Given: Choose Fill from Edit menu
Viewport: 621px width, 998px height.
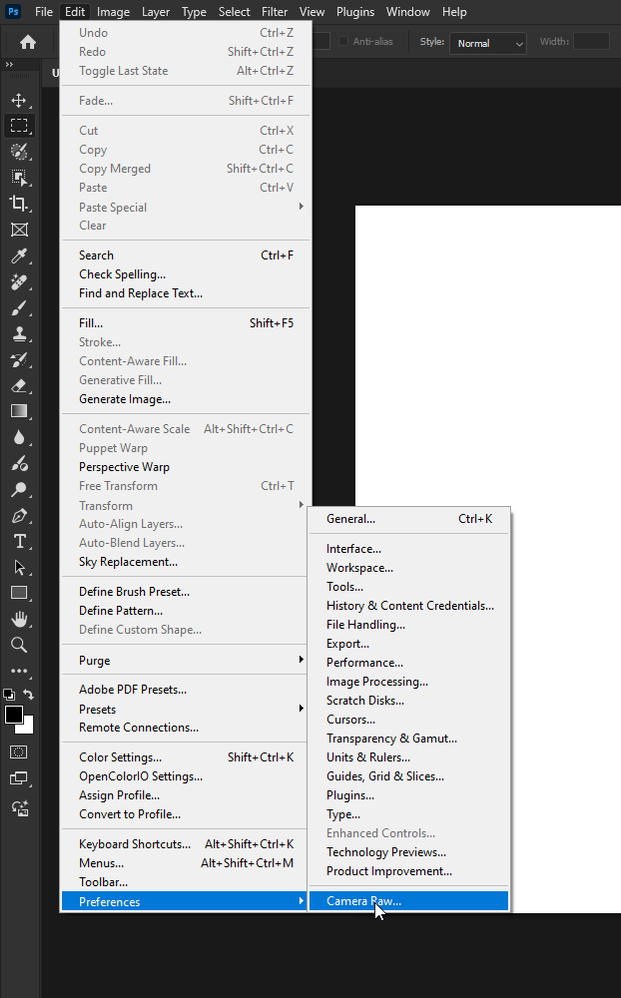Looking at the screenshot, I should click(186, 323).
